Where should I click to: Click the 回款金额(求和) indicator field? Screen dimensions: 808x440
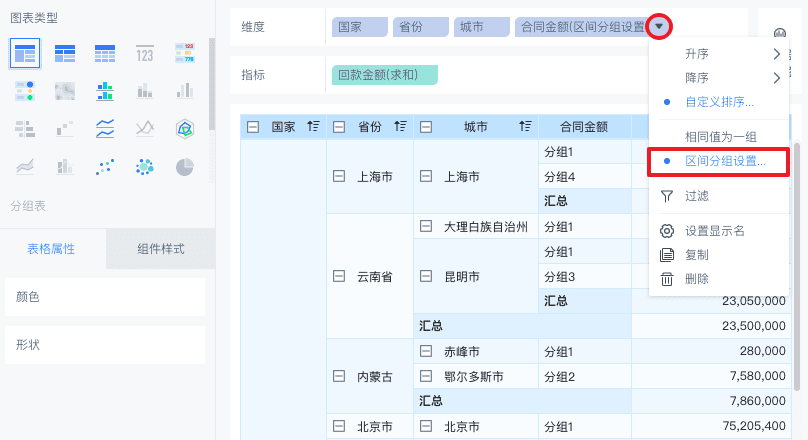(385, 74)
